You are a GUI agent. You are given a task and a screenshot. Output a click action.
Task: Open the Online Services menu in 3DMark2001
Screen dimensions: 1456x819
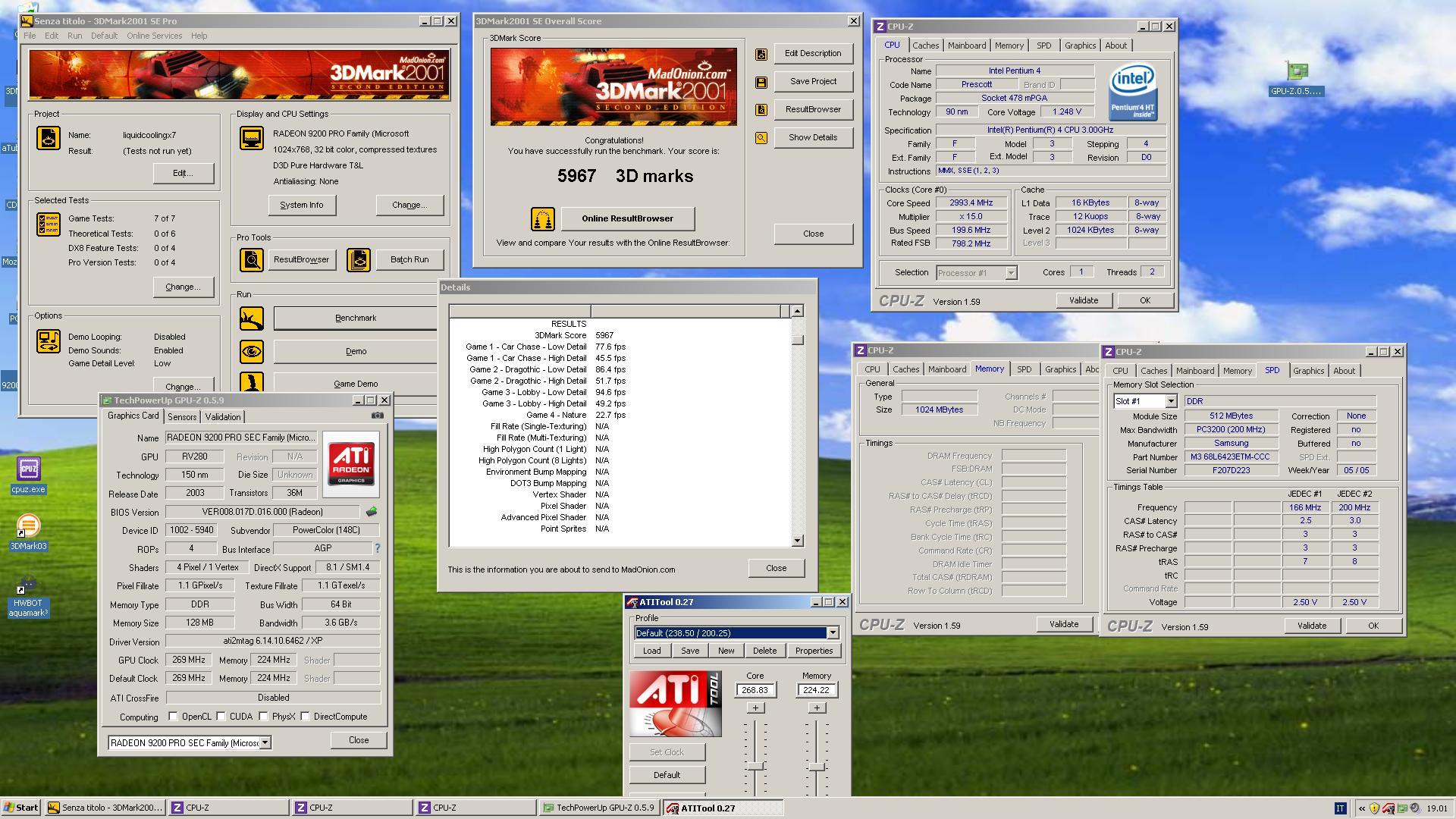click(x=154, y=36)
